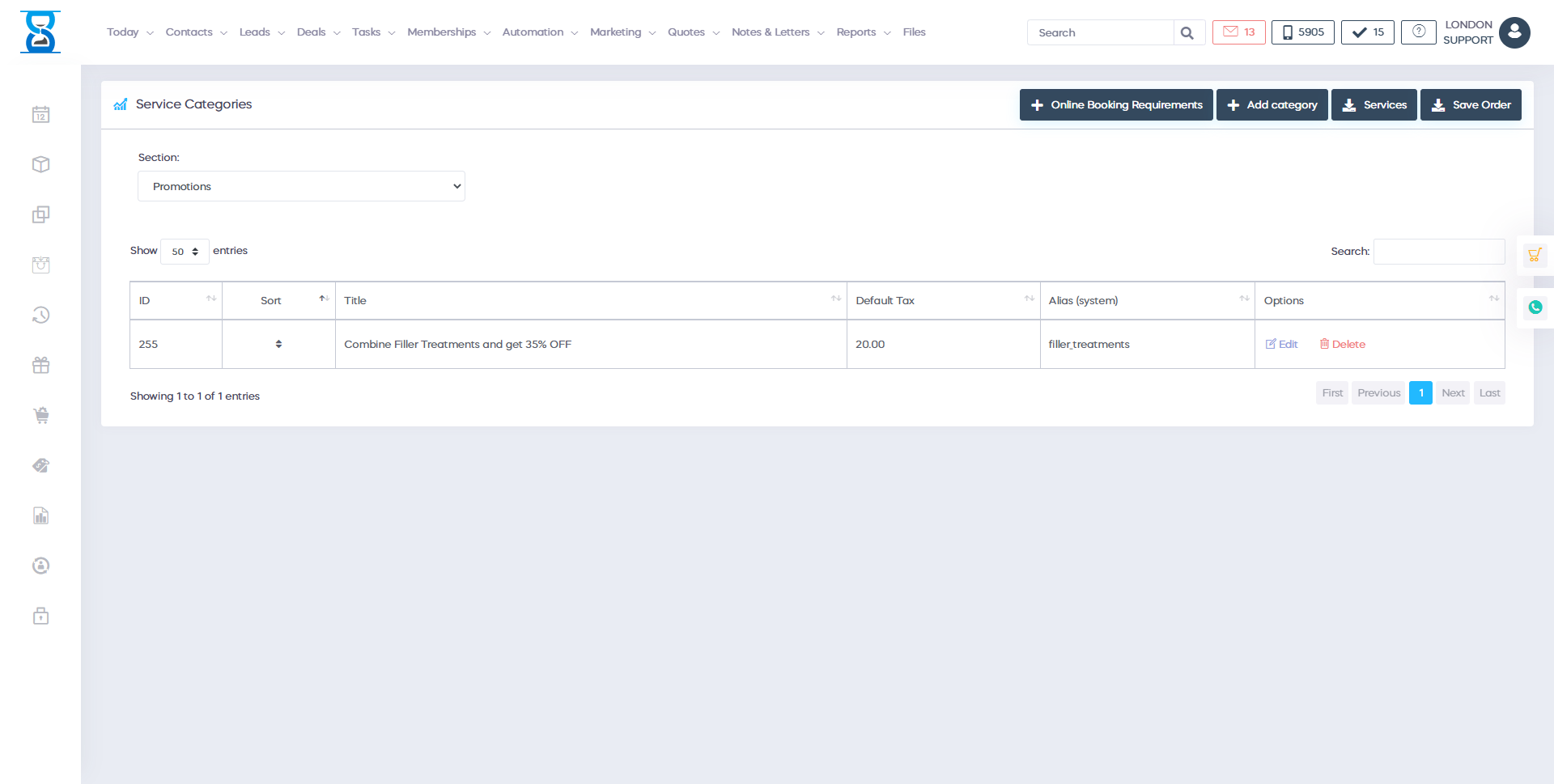Click the history clock sidebar icon
The height and width of the screenshot is (784, 1554).
pos(40,315)
